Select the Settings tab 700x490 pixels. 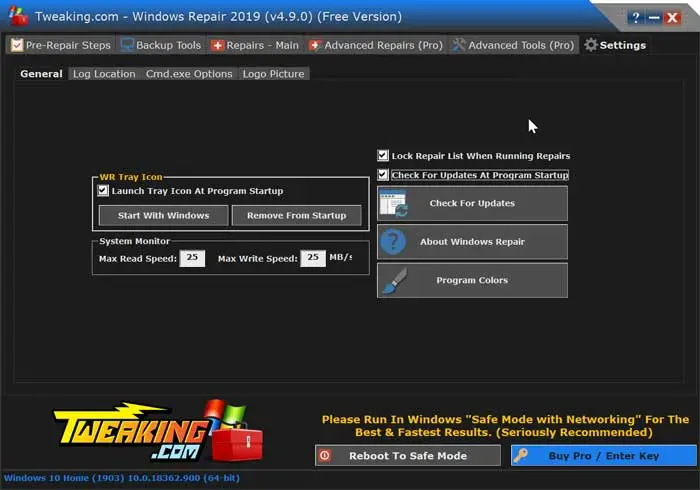coord(615,45)
